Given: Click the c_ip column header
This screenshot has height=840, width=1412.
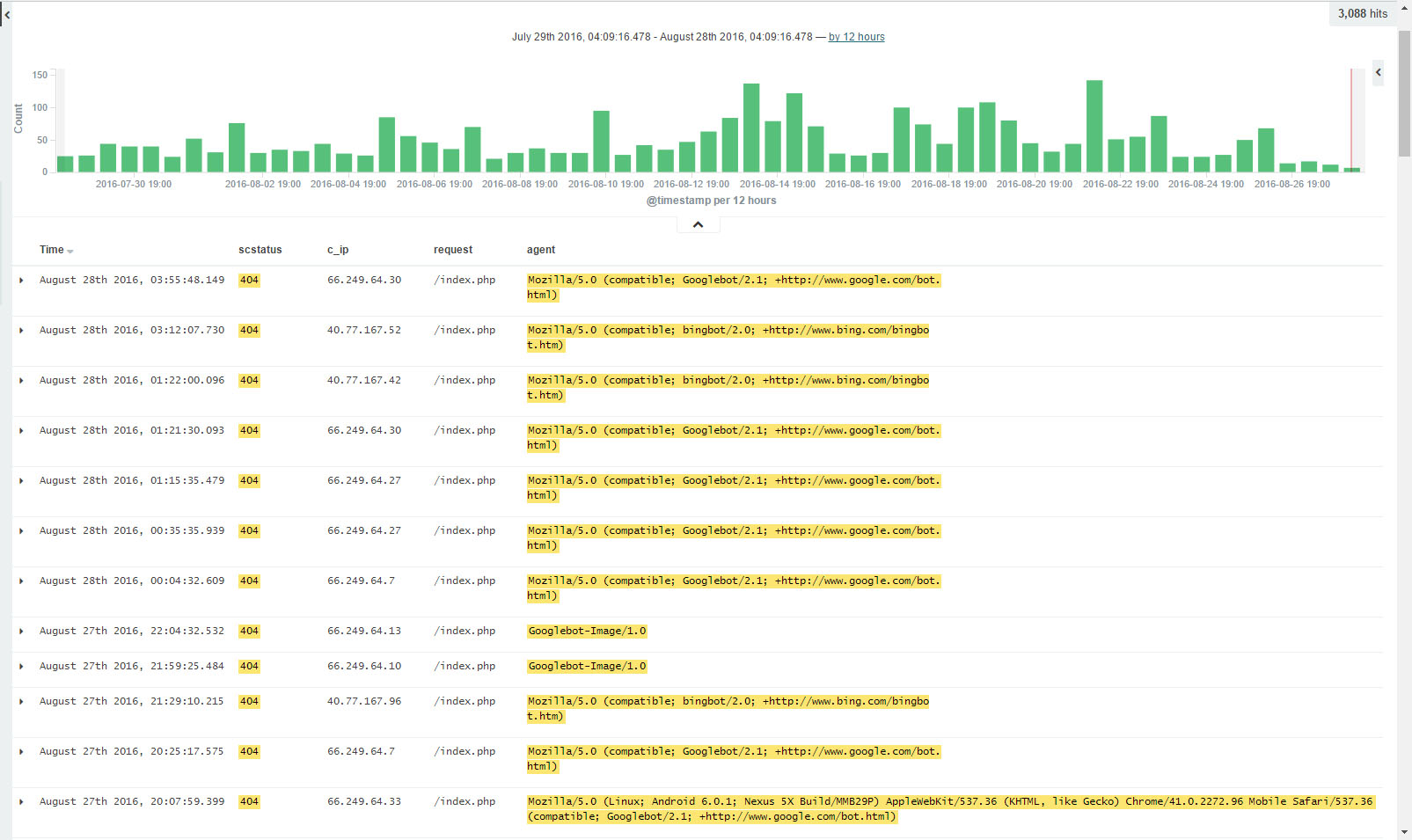Looking at the screenshot, I should tap(338, 250).
